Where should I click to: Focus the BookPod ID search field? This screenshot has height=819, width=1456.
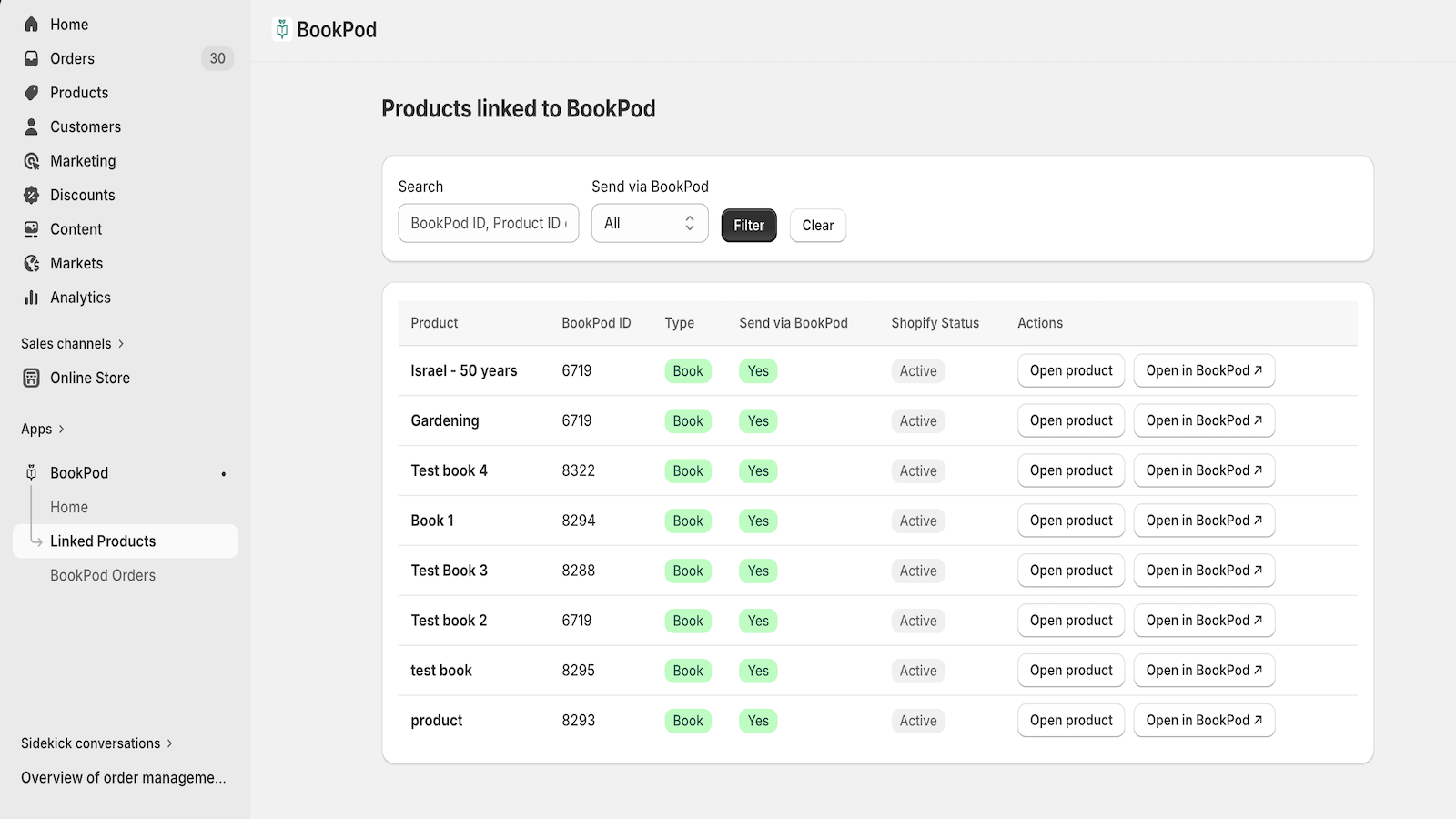tap(489, 223)
